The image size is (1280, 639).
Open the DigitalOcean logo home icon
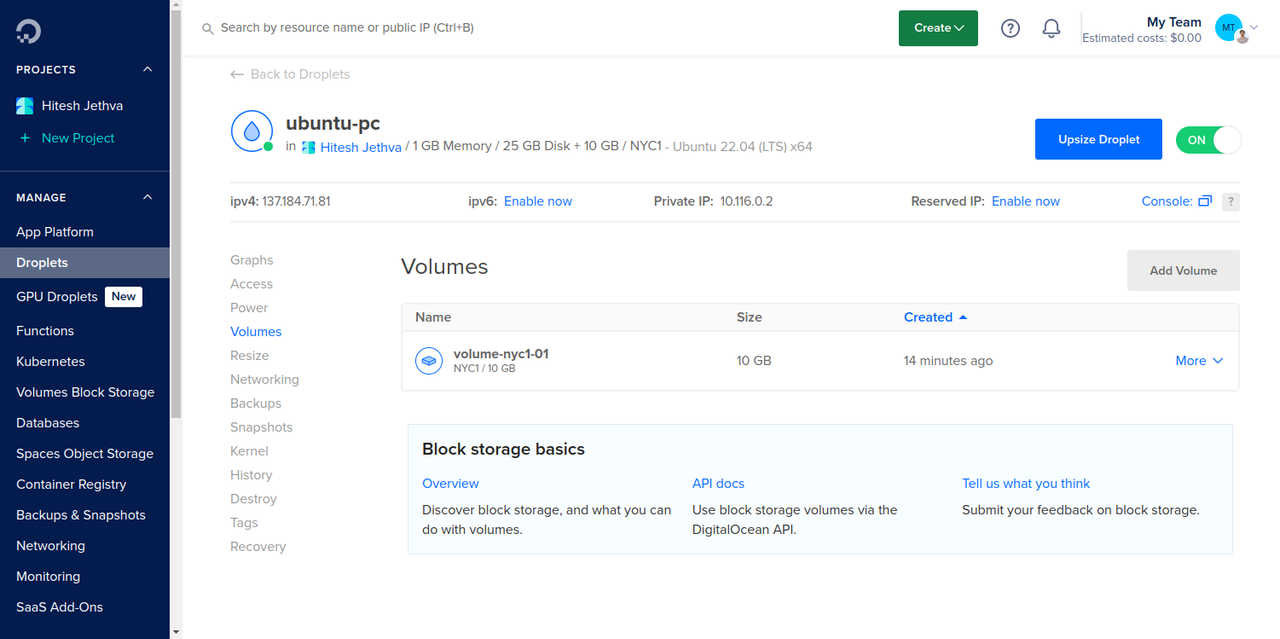coord(28,31)
